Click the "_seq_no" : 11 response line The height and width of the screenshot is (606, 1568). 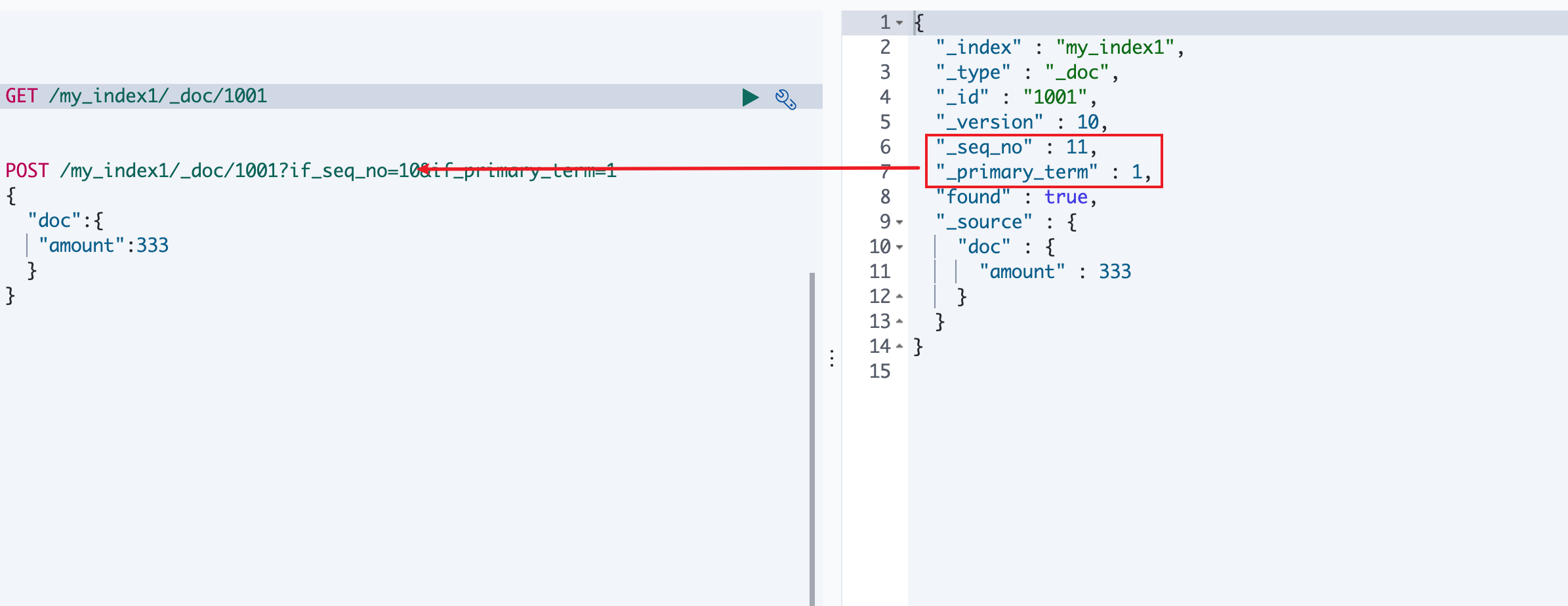click(x=1016, y=148)
